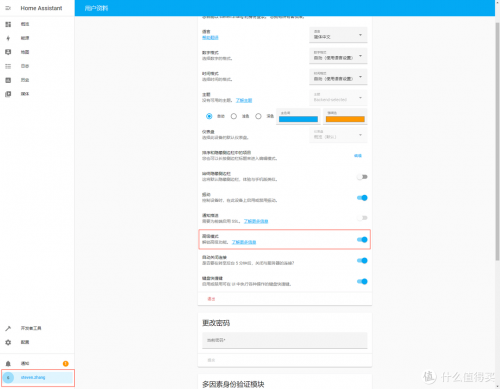Toggle the always hide sidebar switch
500x389 pixels.
(362, 177)
